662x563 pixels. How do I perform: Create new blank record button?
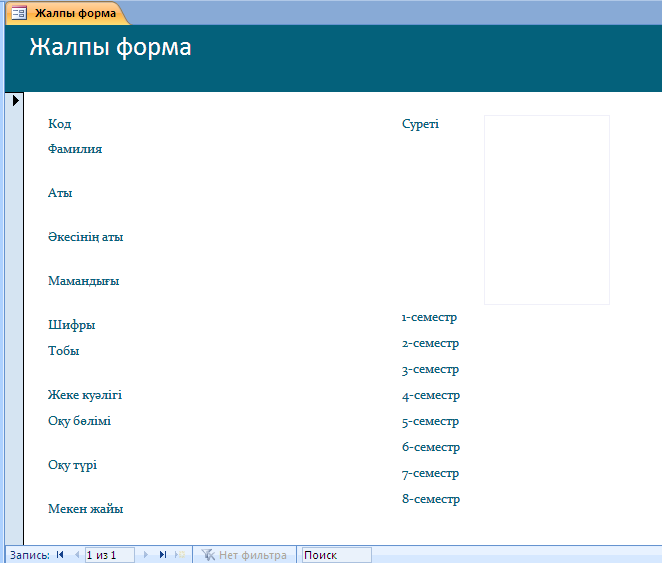[x=180, y=555]
